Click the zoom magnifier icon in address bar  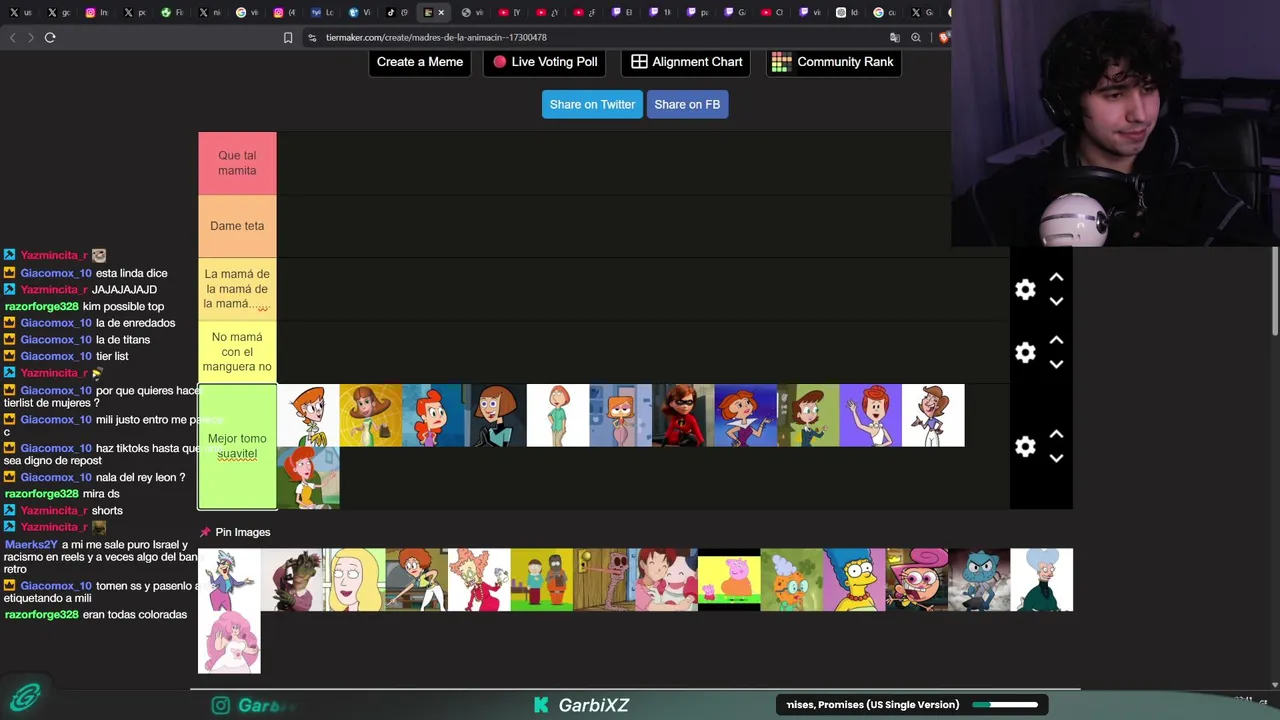point(916,38)
